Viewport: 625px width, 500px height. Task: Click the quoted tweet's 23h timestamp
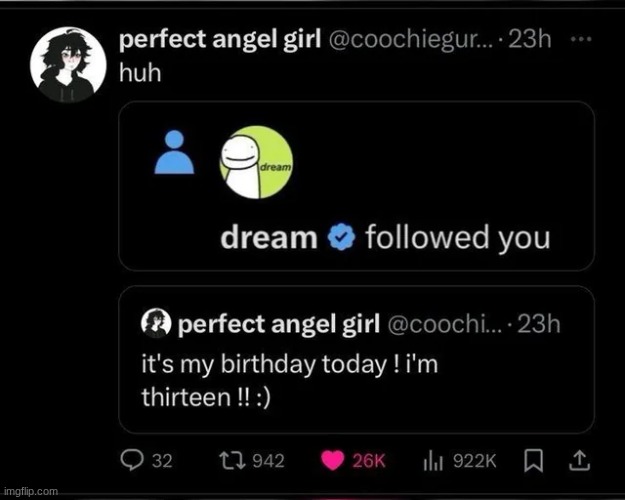coord(541,323)
